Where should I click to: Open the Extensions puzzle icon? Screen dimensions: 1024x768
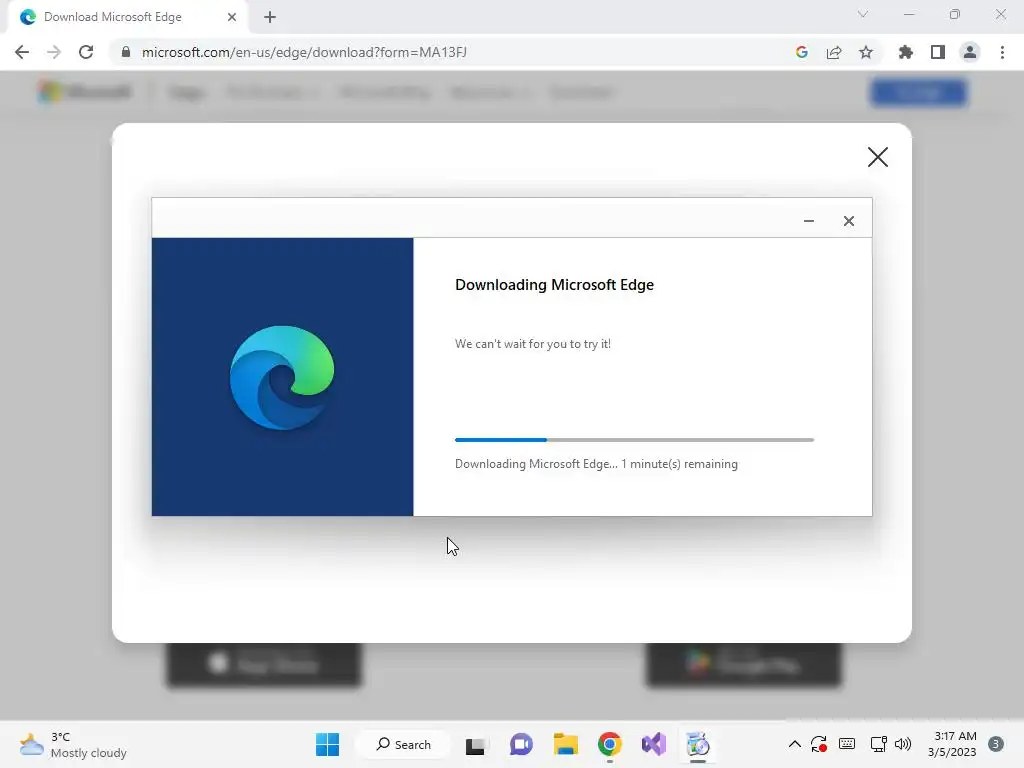pos(905,52)
